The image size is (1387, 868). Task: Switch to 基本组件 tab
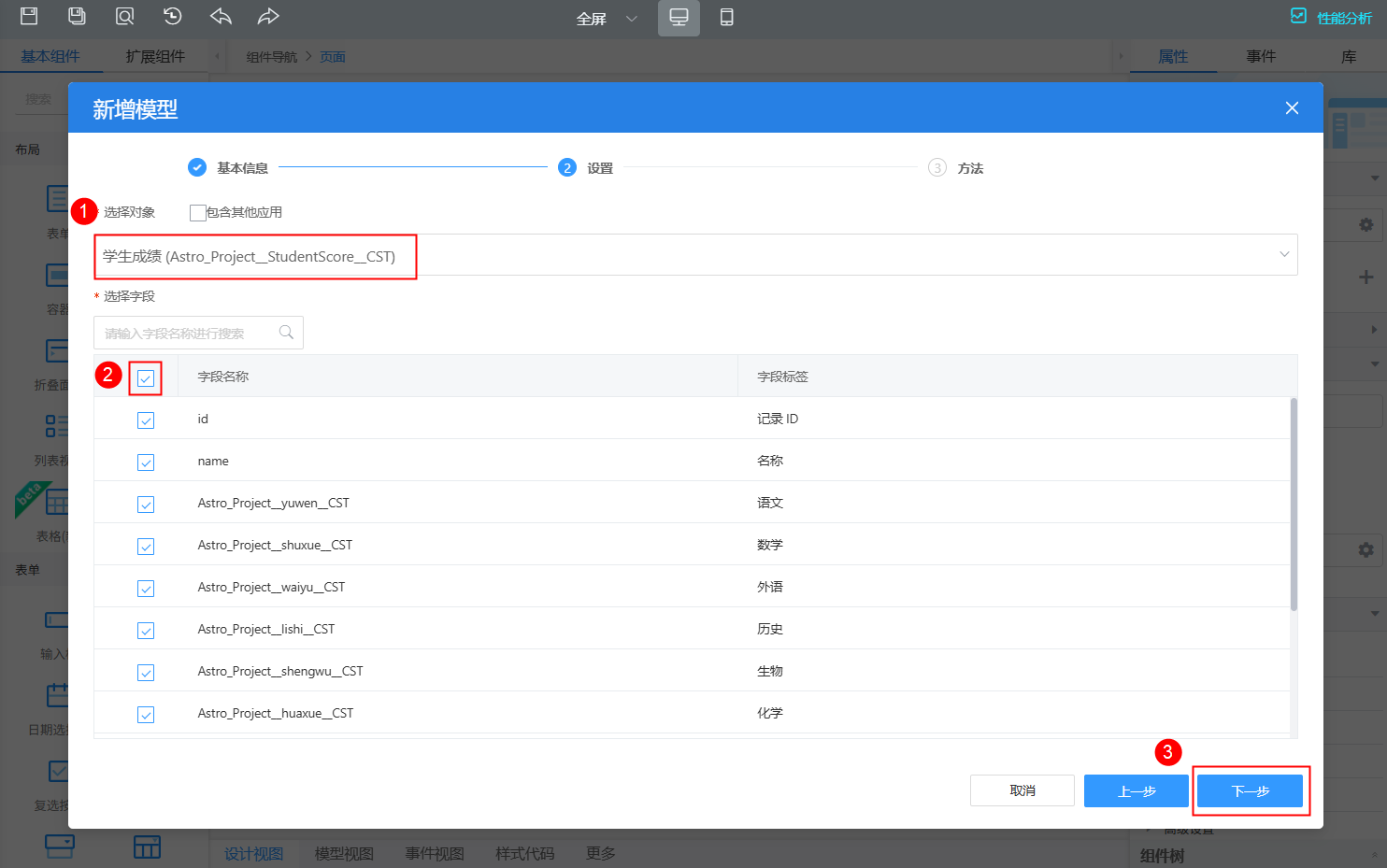pos(50,56)
